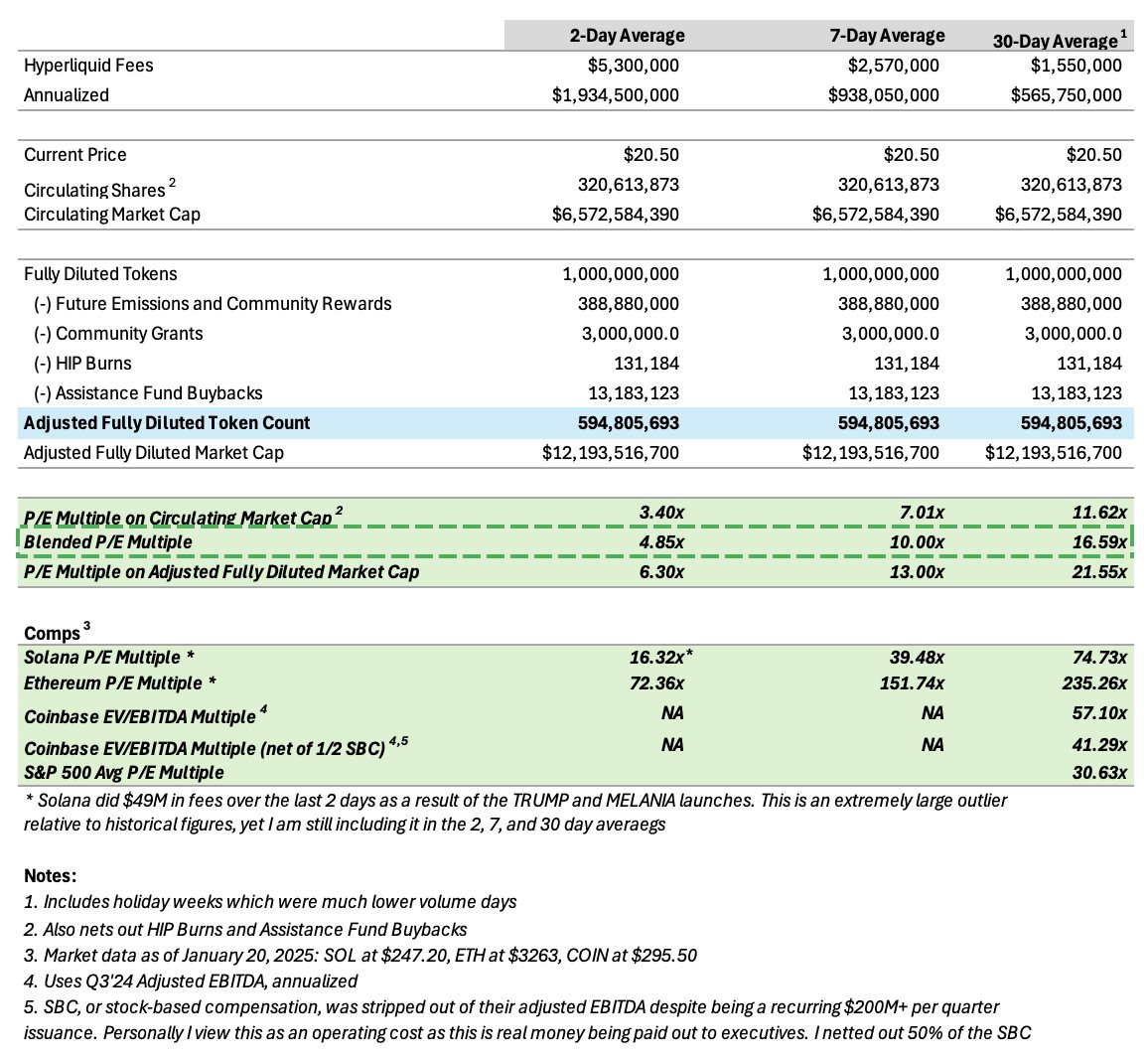Screen dimensions: 1148x1059
Task: Select the 3.40x multiple
Action: pos(661,513)
